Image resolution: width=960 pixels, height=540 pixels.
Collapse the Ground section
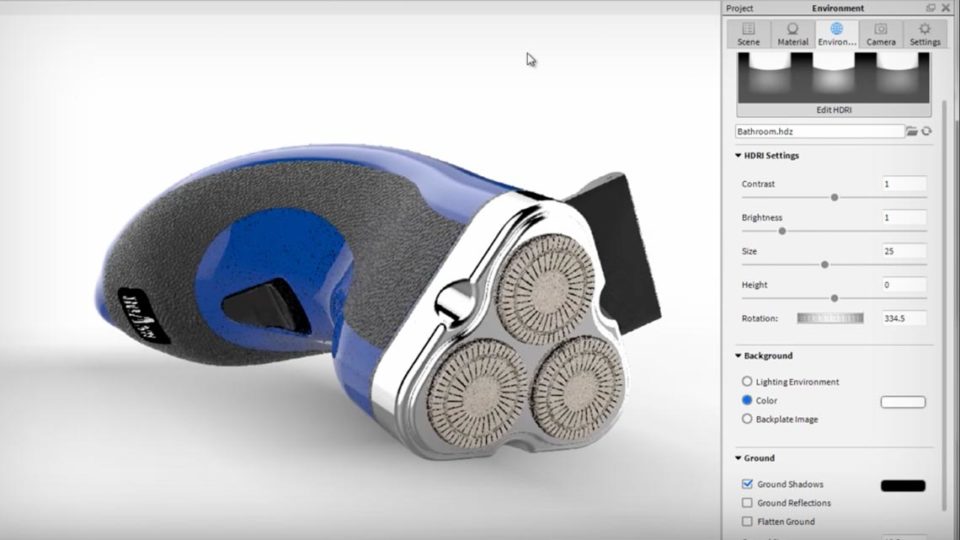pyautogui.click(x=739, y=459)
